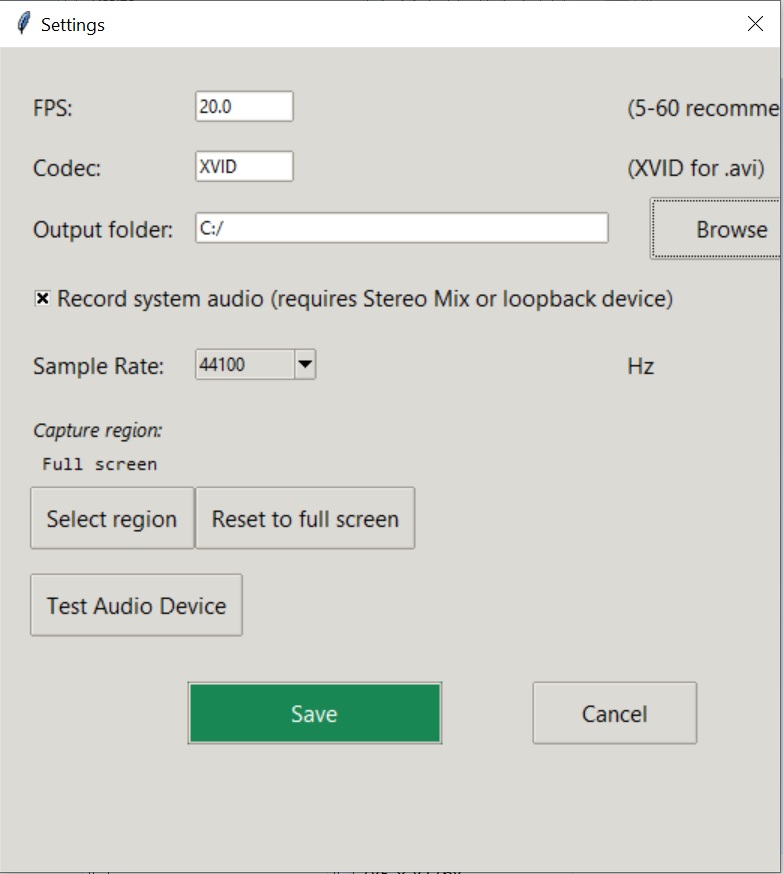The height and width of the screenshot is (874, 783).
Task: Expand the Sample Rate dropdown arrow
Action: coord(305,365)
